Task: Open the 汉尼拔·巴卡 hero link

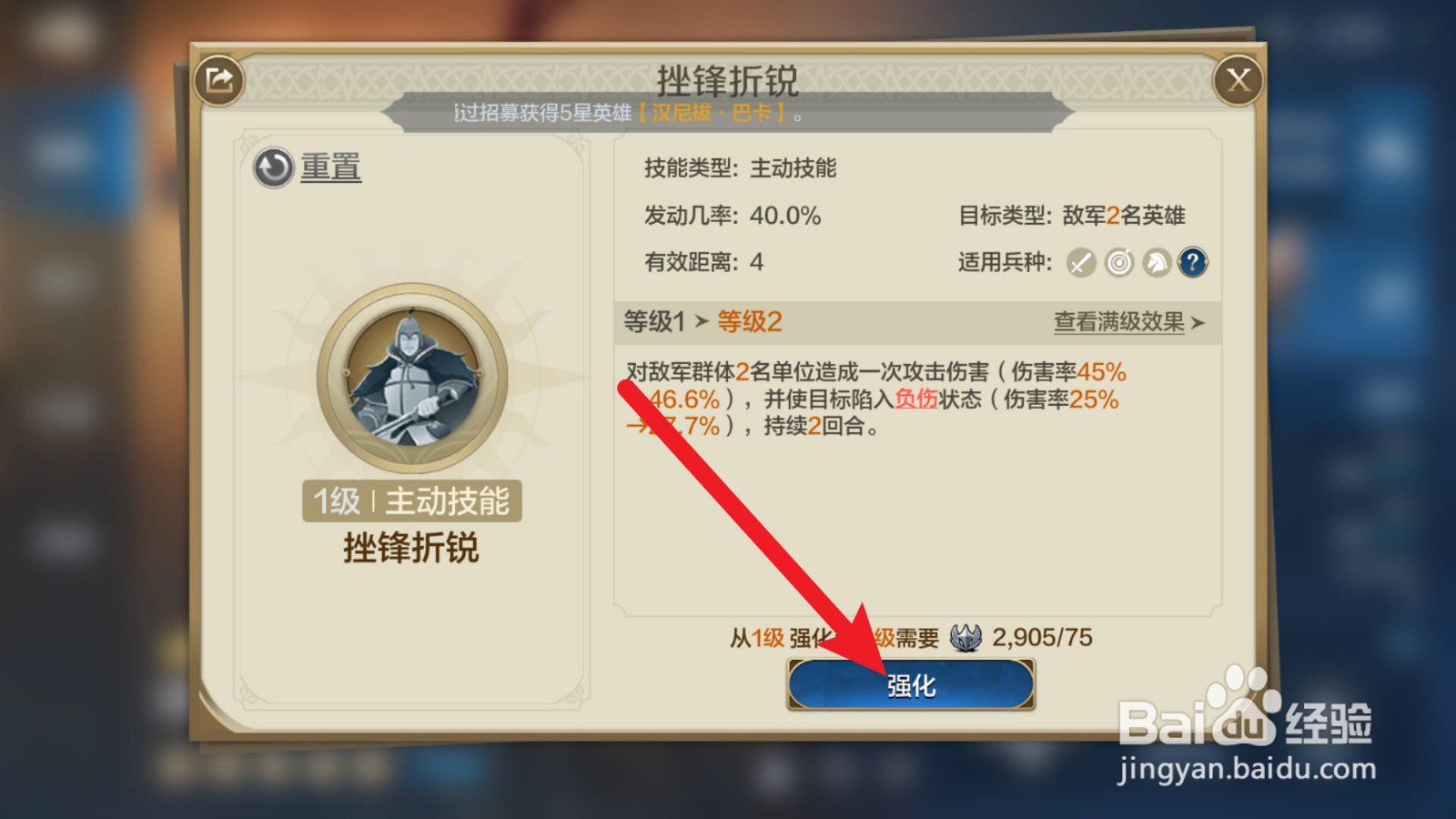Action: tap(712, 114)
